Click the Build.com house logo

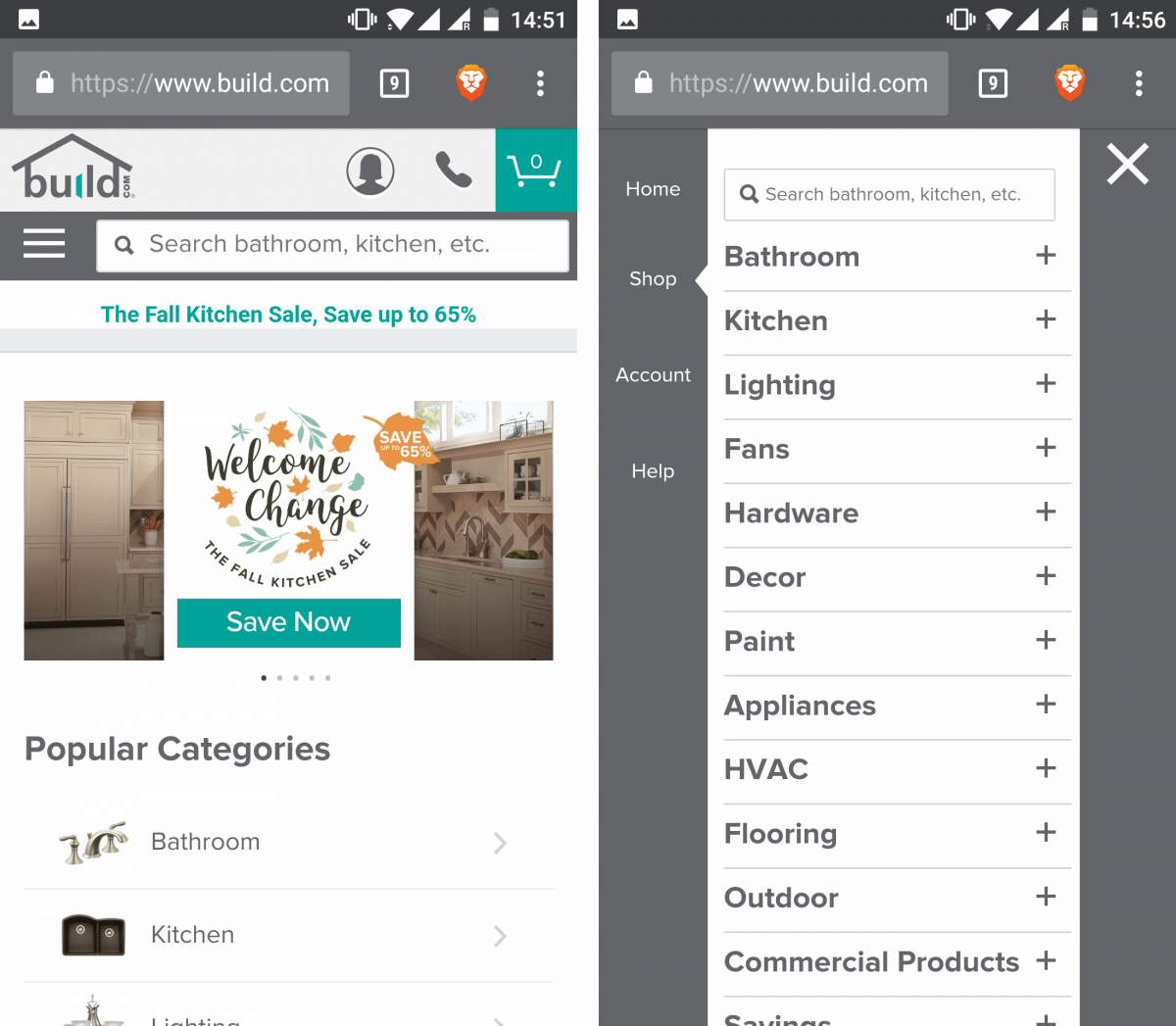click(x=73, y=168)
